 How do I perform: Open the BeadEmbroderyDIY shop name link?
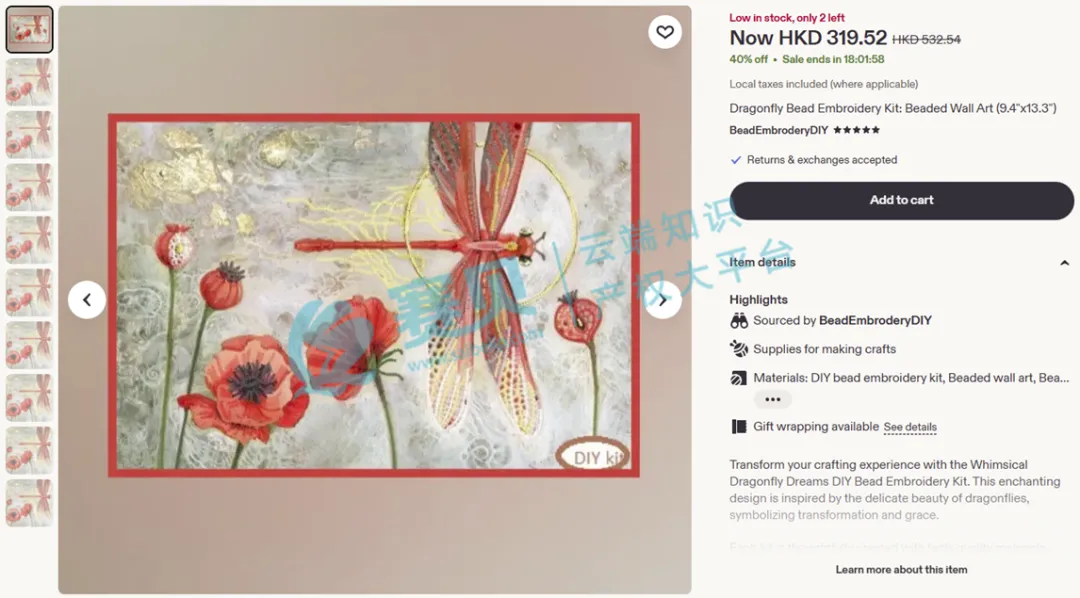pos(778,130)
